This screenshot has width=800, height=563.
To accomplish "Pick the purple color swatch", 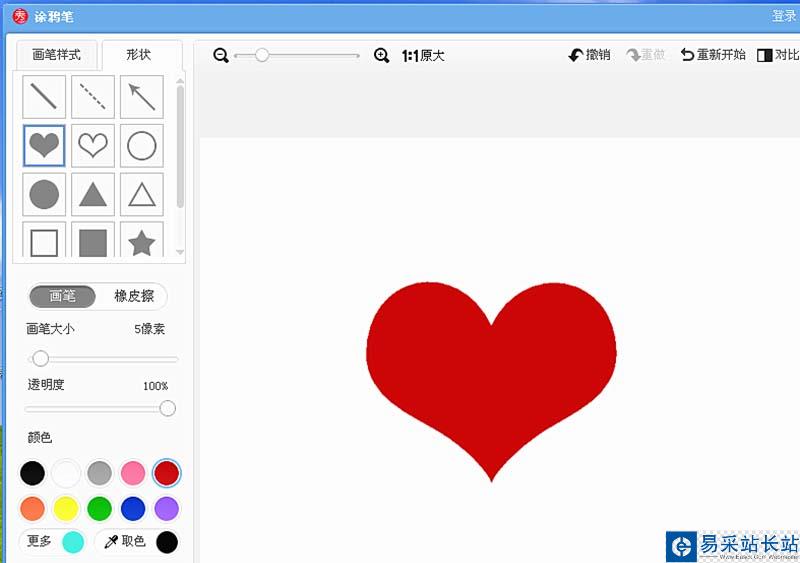I will point(167,509).
